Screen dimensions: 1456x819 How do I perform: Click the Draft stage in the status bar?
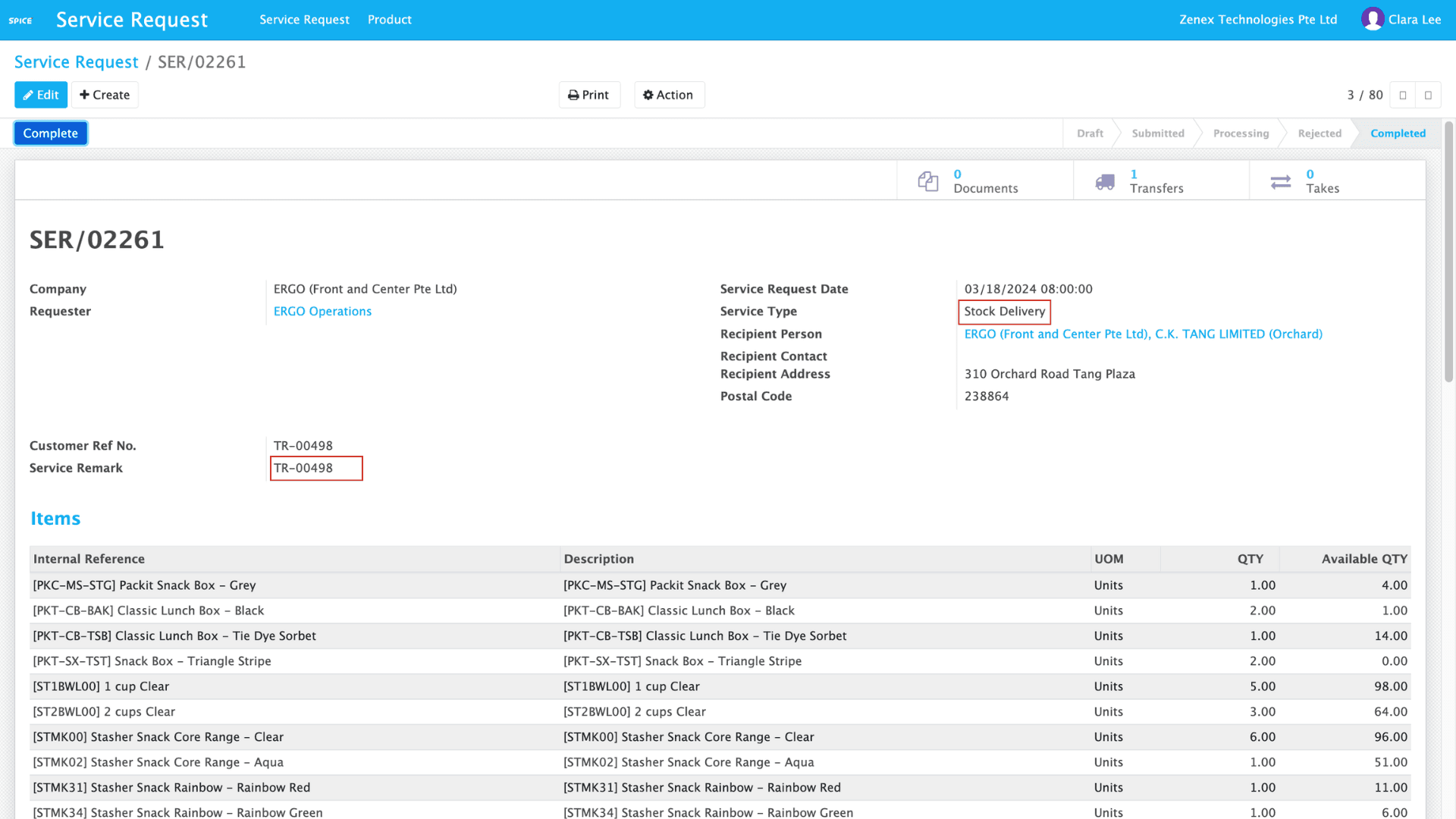coord(1089,133)
